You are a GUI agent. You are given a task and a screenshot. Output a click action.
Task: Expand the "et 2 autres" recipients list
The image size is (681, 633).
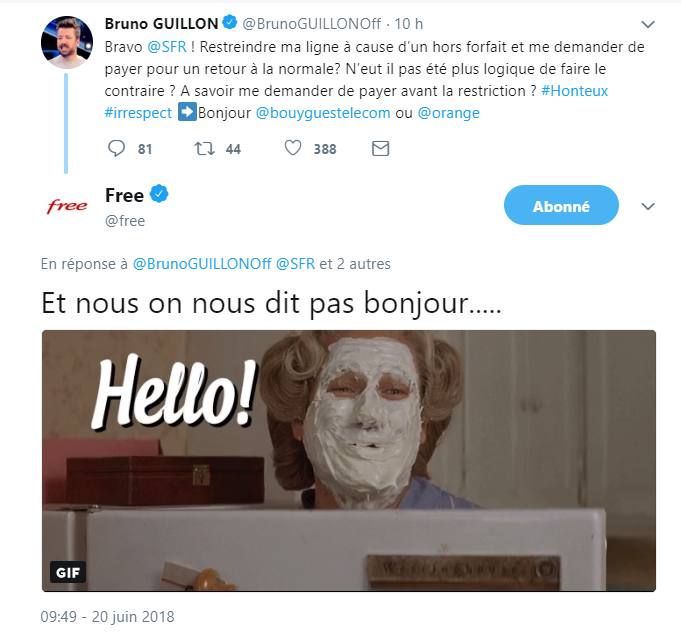click(355, 264)
